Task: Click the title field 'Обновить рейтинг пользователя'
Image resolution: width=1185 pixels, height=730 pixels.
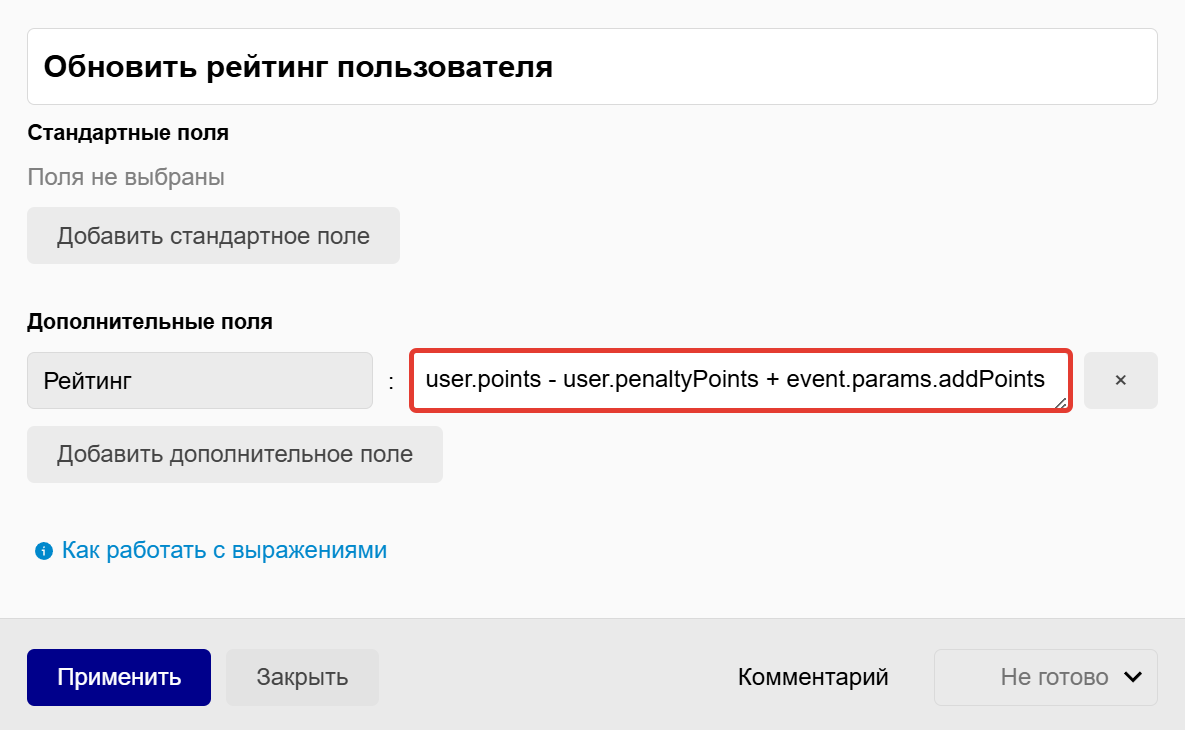Action: [592, 67]
